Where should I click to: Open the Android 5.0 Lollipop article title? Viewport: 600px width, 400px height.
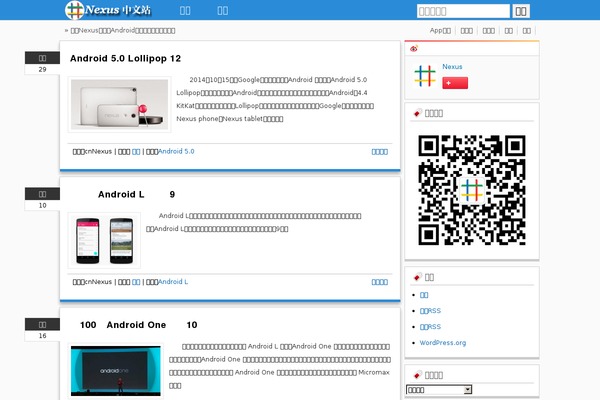tap(125, 58)
